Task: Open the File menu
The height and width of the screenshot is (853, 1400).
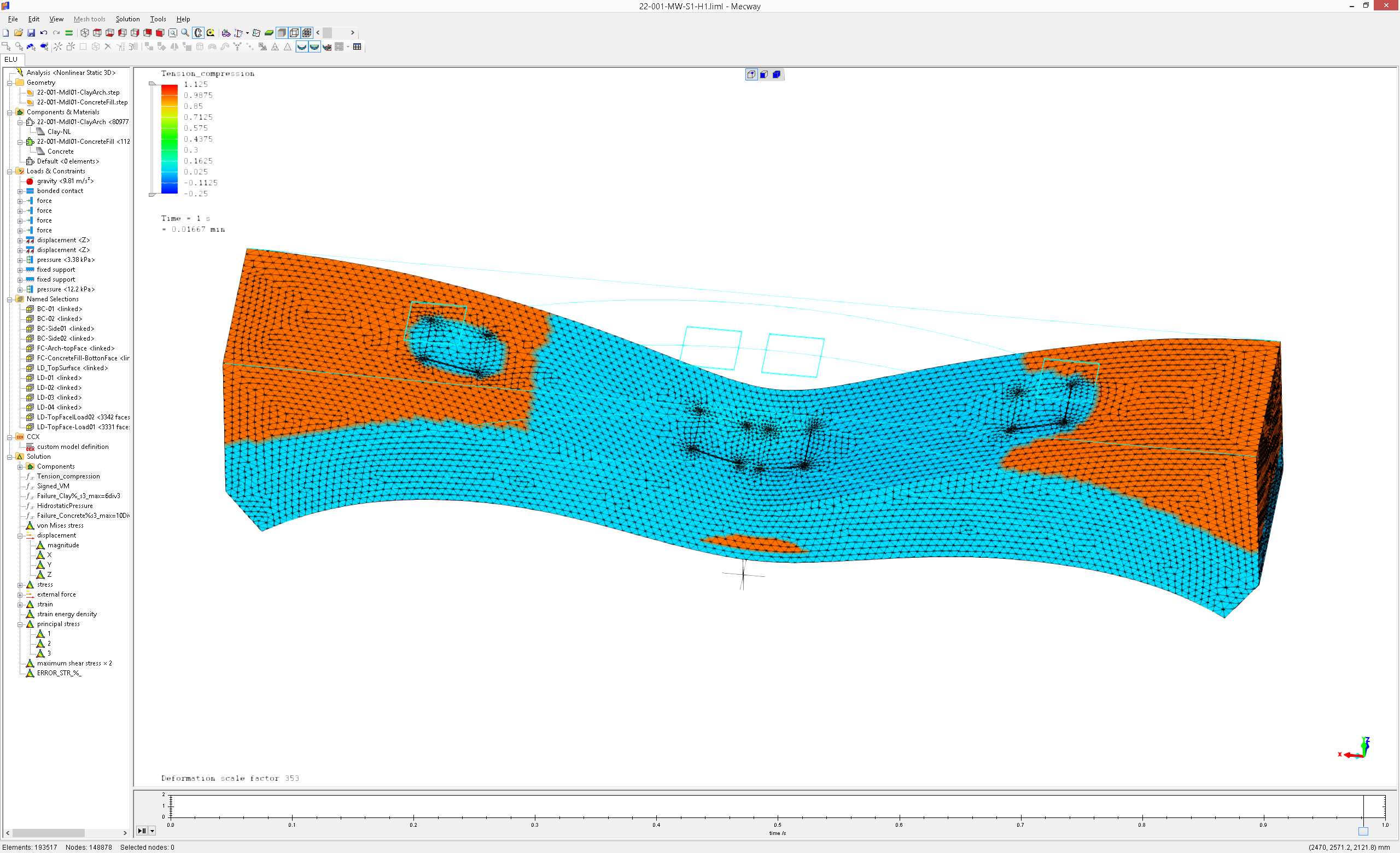Action: tap(13, 19)
